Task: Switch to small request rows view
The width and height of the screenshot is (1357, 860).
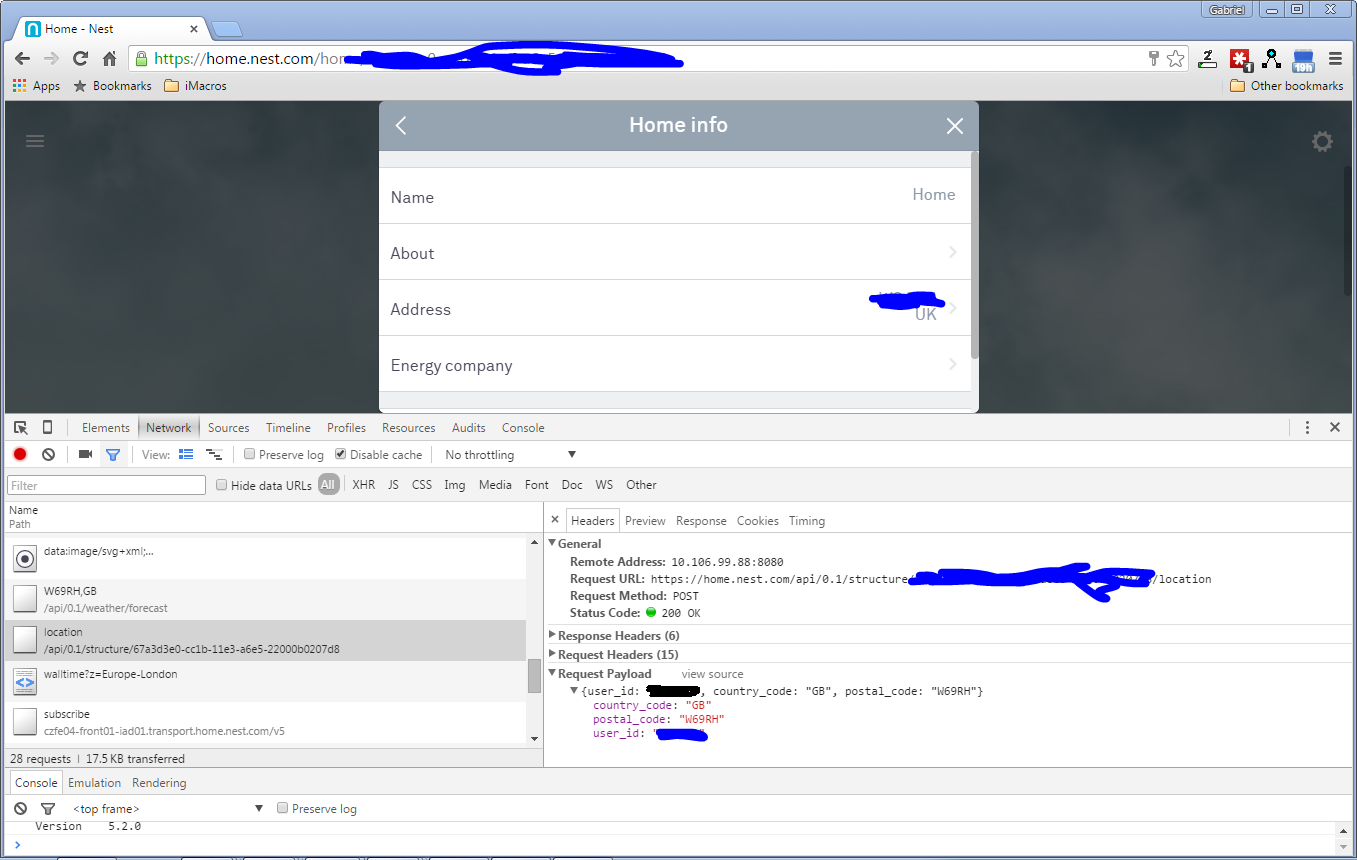Action: click(x=213, y=455)
